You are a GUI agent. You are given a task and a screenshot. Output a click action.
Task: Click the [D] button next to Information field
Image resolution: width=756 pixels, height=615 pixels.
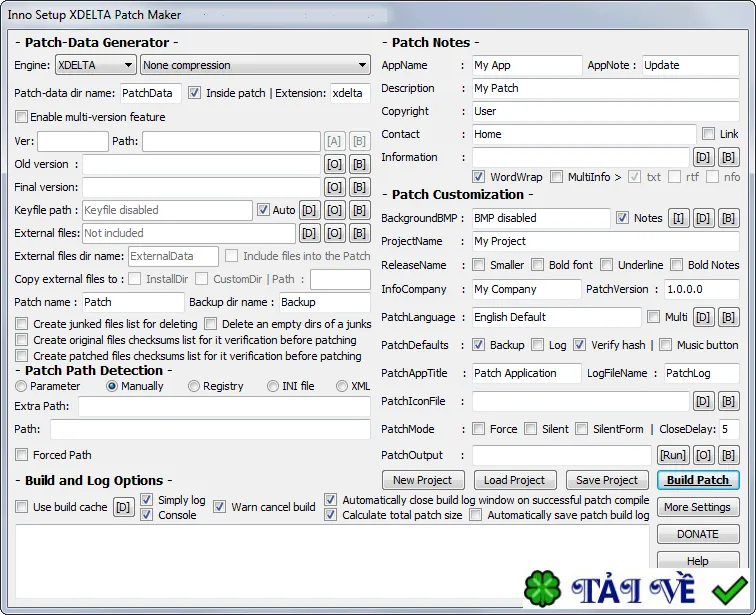pos(703,157)
